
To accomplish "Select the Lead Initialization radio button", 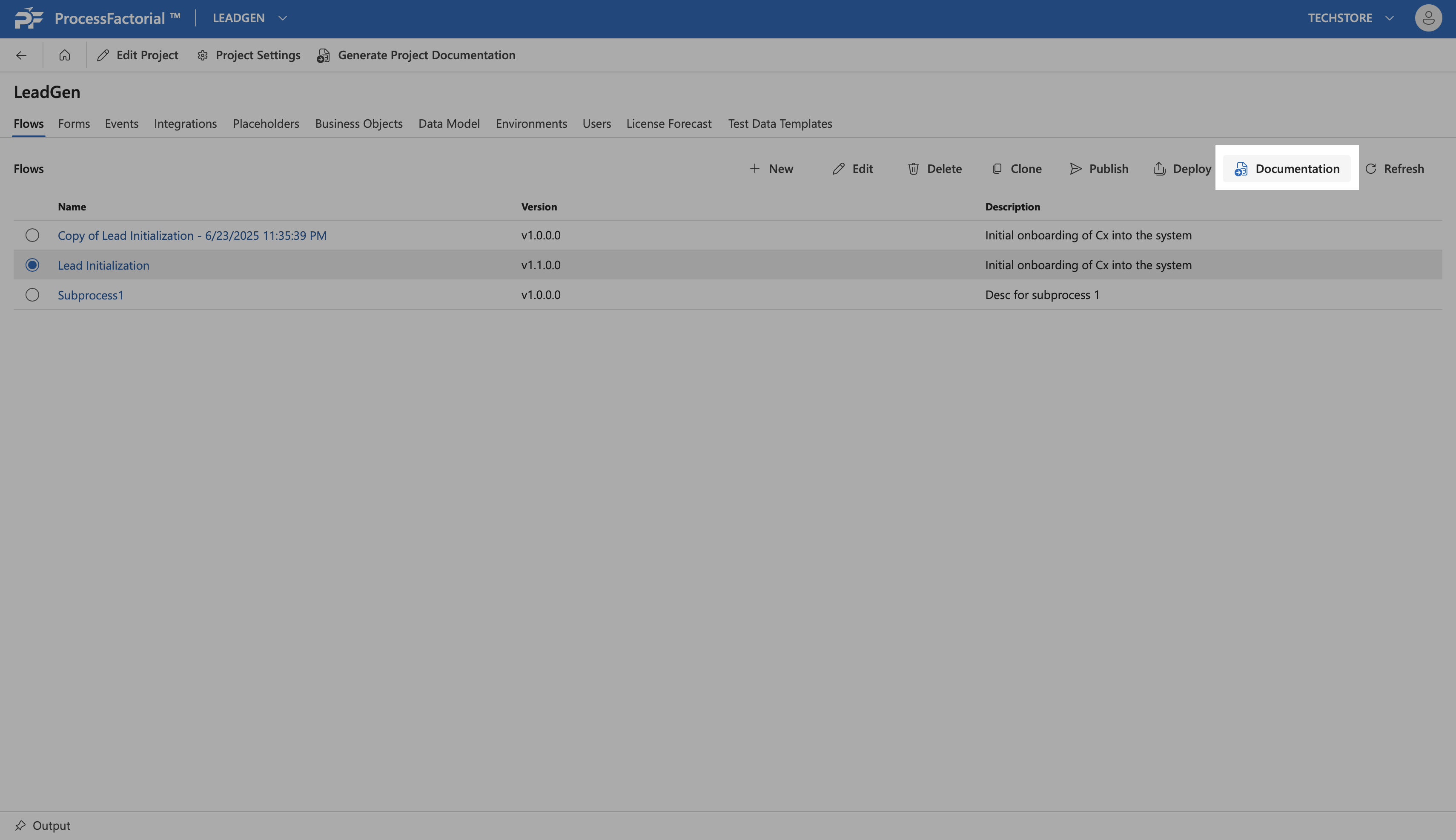I will tap(32, 265).
